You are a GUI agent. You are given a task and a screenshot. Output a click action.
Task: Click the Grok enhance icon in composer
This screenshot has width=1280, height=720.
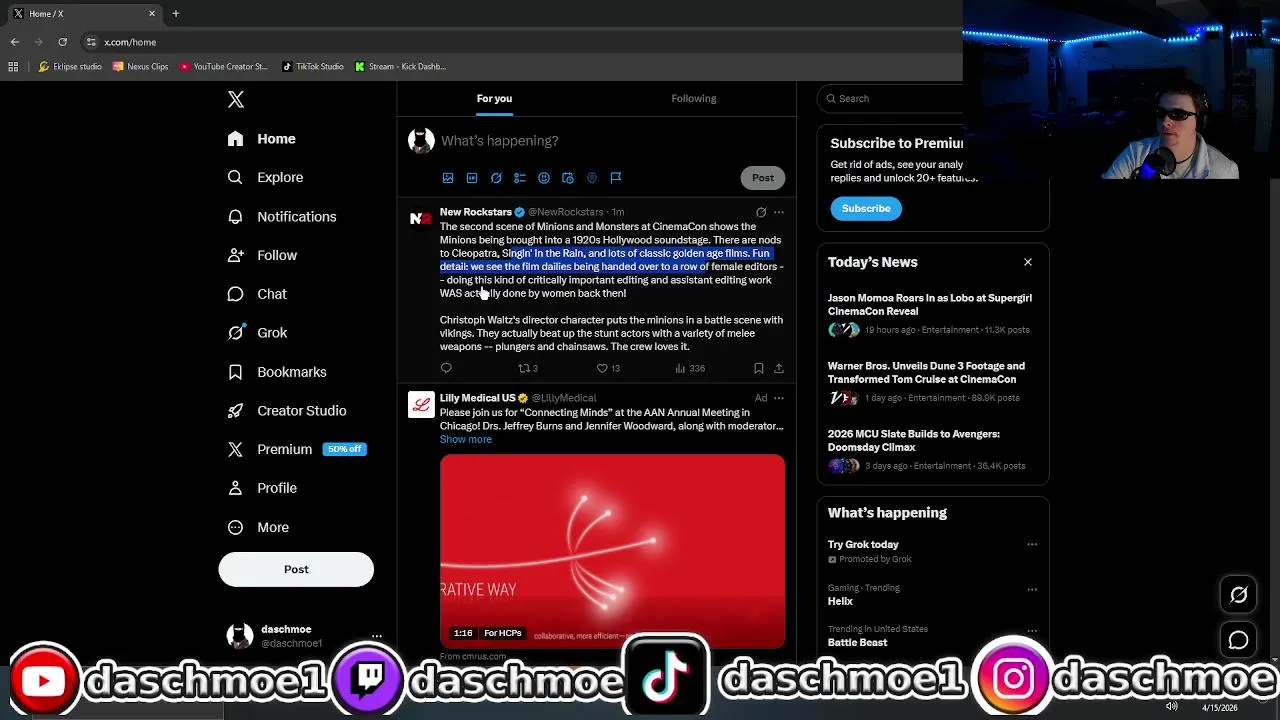click(x=496, y=178)
